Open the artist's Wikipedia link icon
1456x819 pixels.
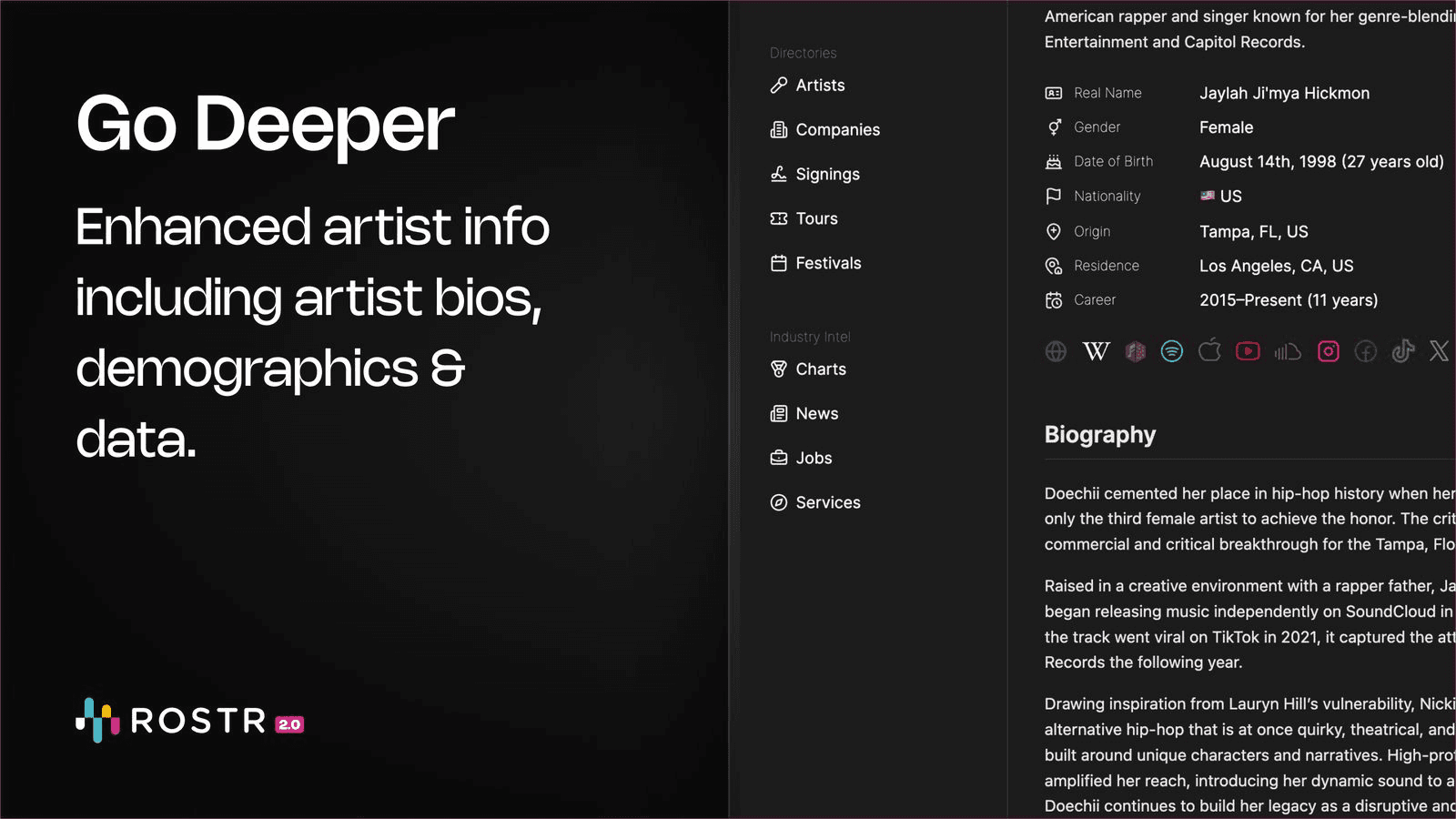pyautogui.click(x=1096, y=351)
